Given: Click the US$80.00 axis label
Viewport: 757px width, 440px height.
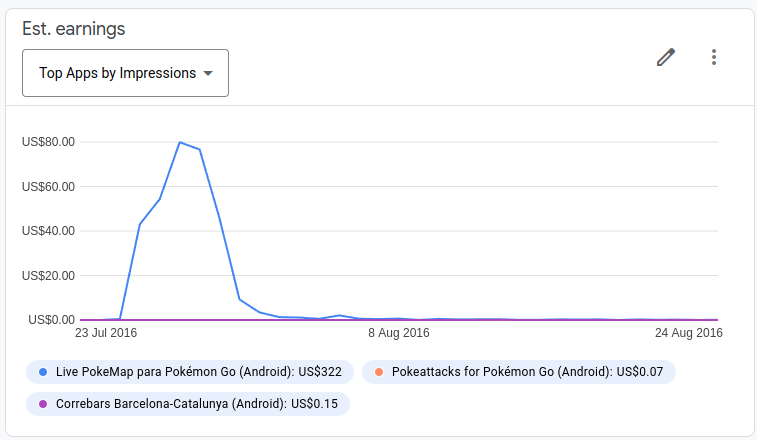Looking at the screenshot, I should (48, 142).
